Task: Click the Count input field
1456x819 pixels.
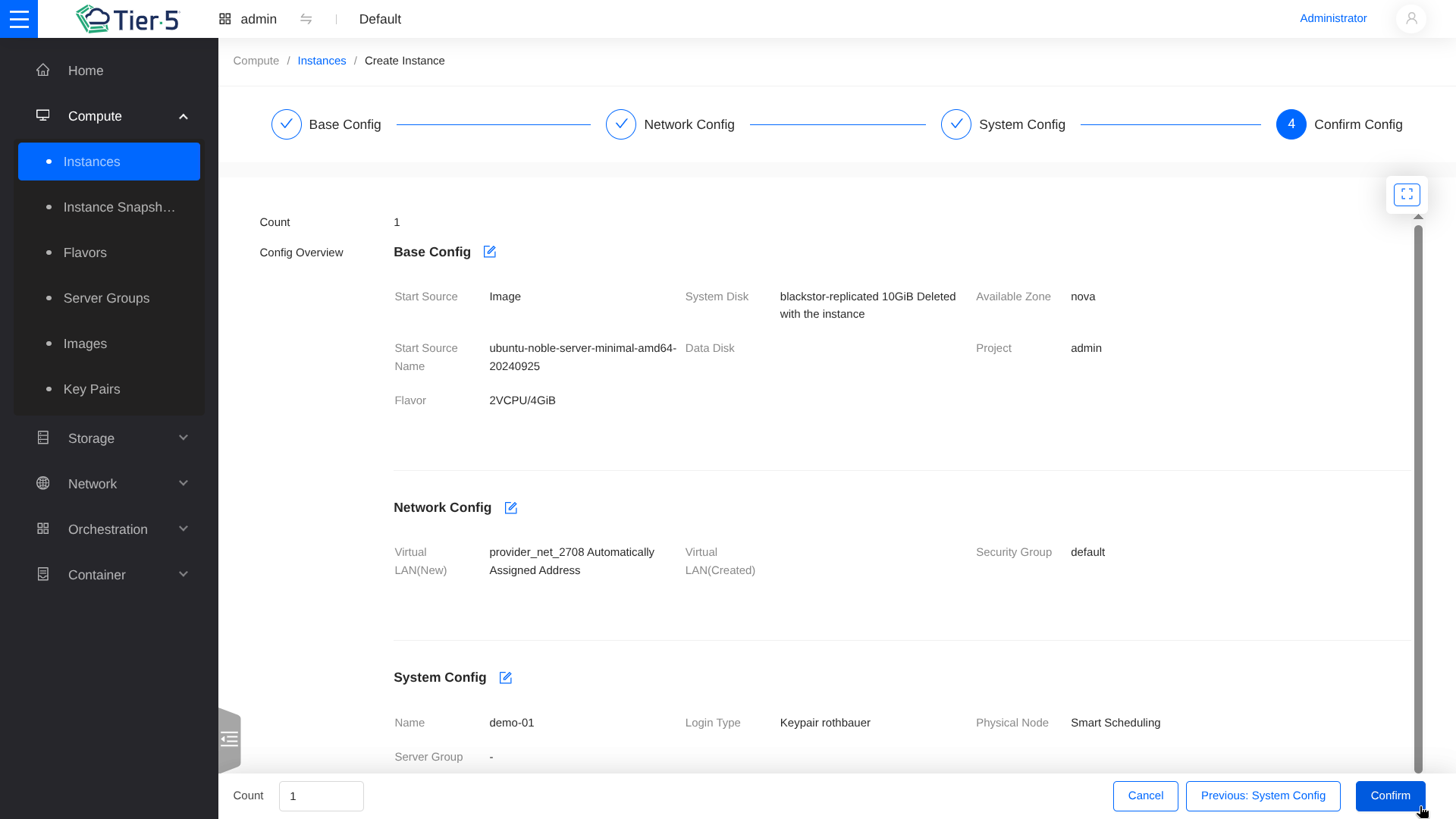Action: (x=321, y=796)
